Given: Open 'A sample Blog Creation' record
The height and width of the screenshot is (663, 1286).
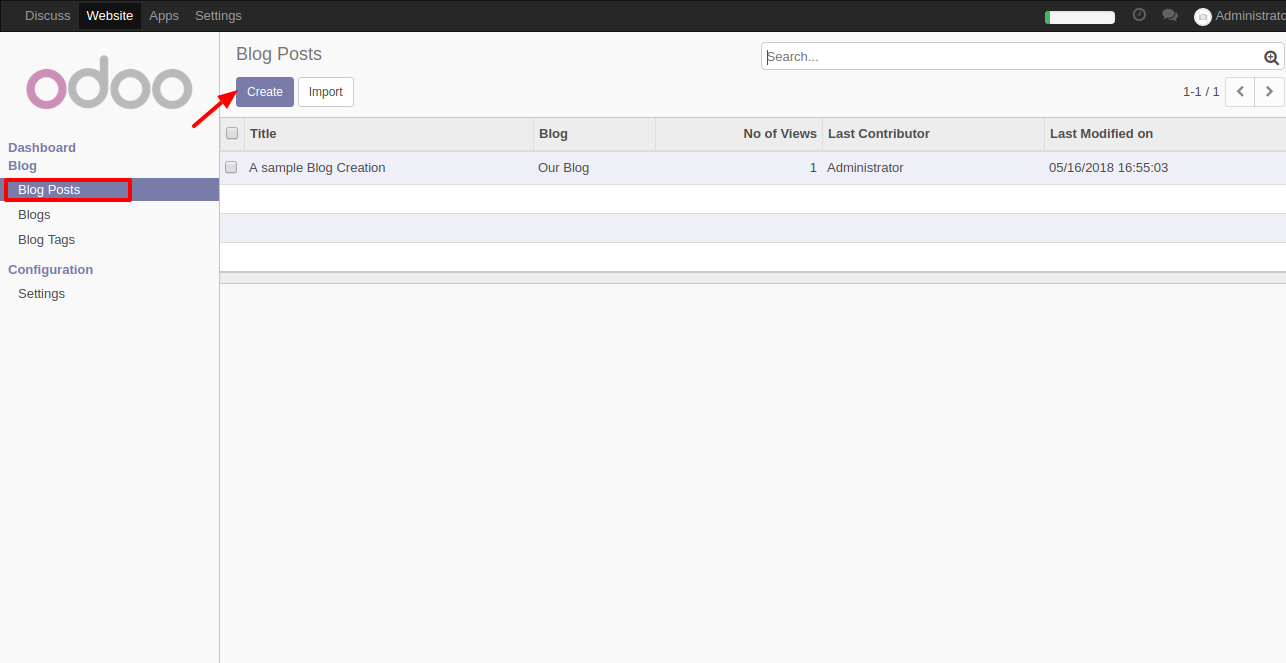Looking at the screenshot, I should (317, 167).
